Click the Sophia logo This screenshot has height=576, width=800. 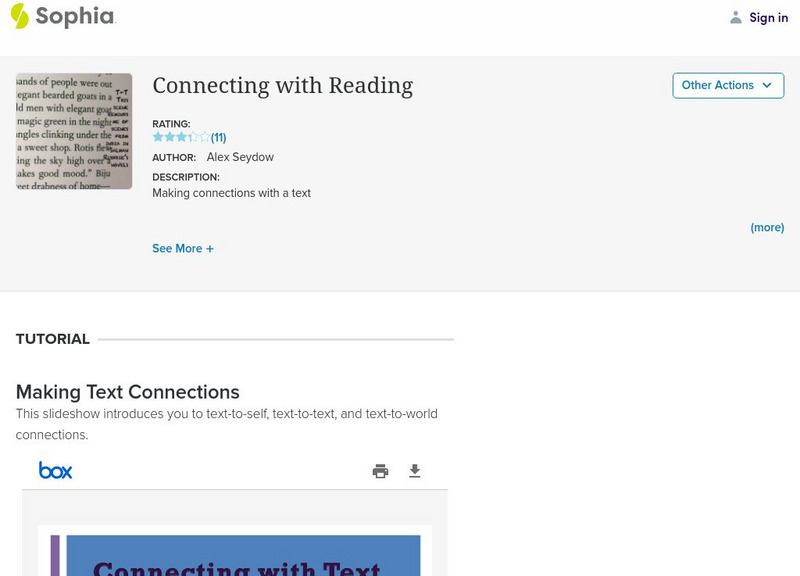coord(62,16)
